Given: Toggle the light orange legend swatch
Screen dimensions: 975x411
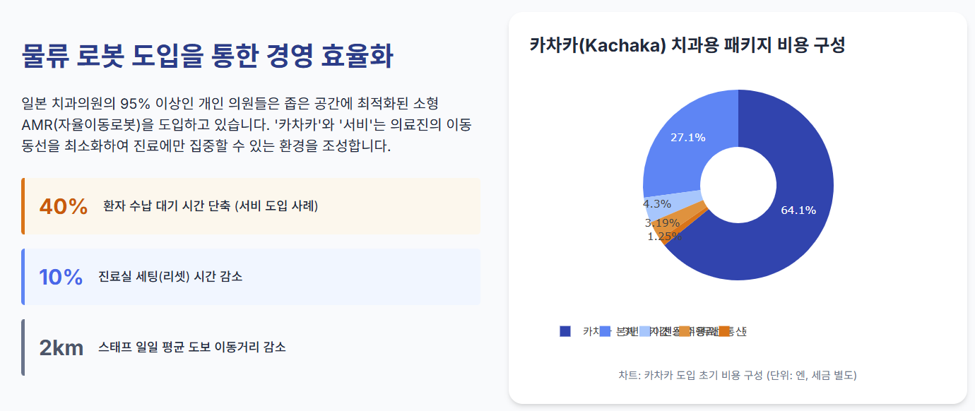Looking at the screenshot, I should click(685, 331).
